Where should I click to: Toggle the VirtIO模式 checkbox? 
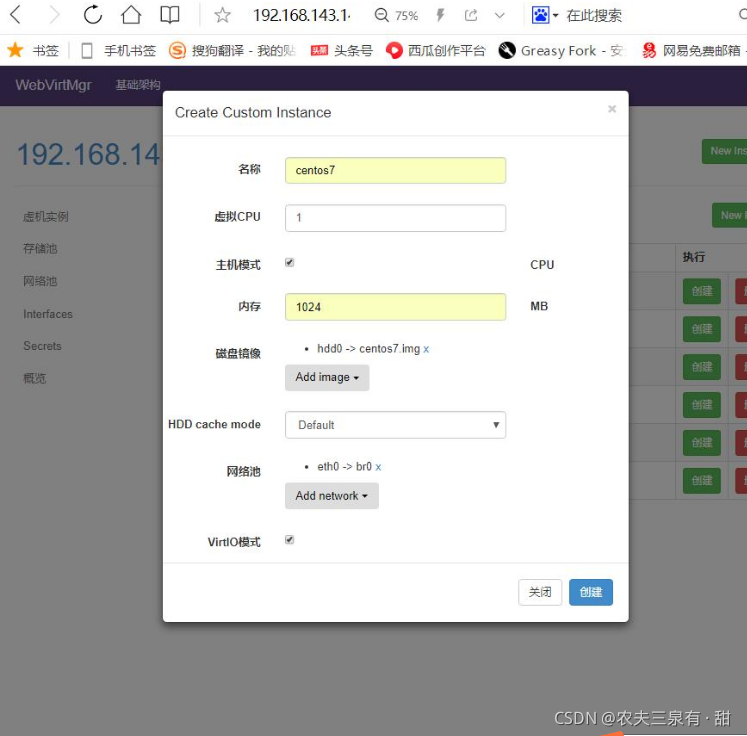pos(289,539)
